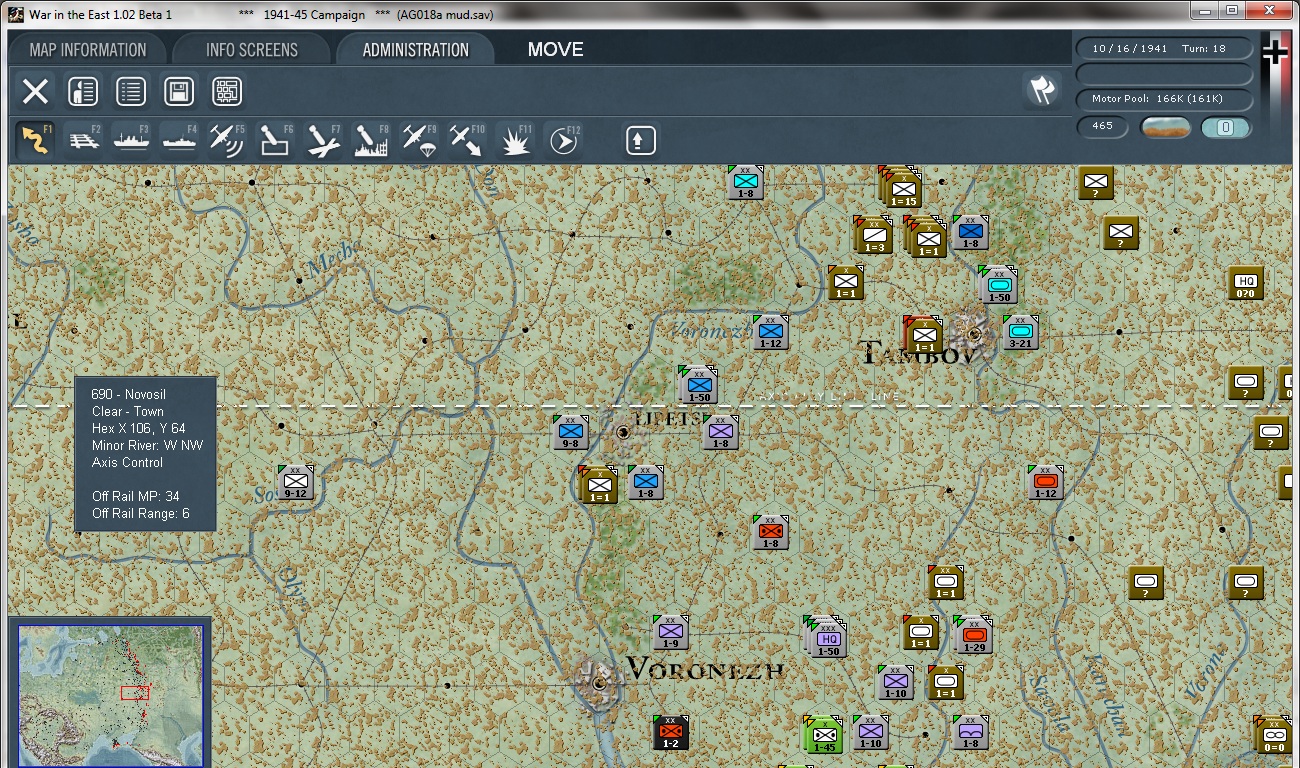Select Air Transport (F9) parachute tool

tap(420, 140)
